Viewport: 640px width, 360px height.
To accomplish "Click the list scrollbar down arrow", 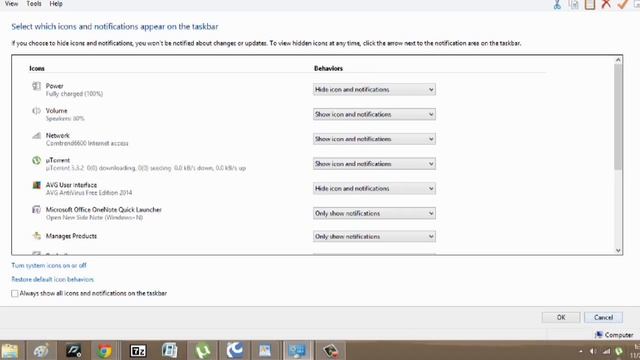I will (618, 250).
